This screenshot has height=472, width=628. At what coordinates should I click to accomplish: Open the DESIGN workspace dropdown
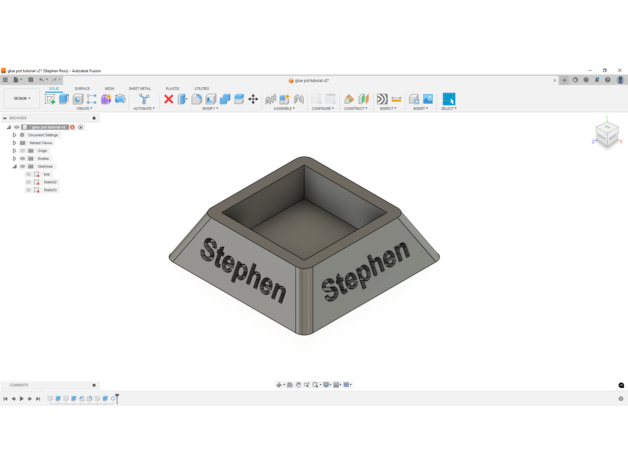[21, 99]
